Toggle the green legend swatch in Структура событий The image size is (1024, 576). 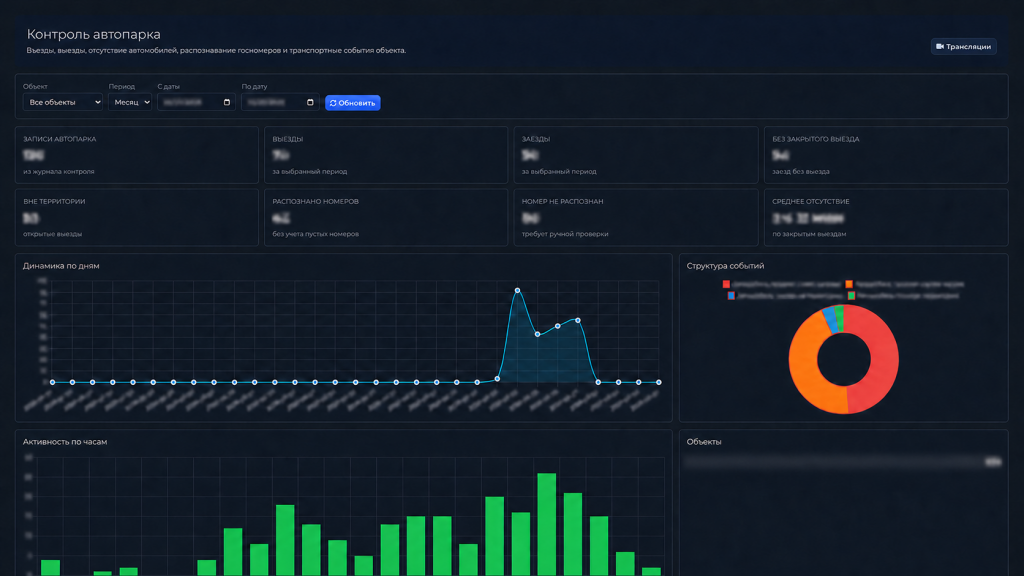(x=852, y=296)
